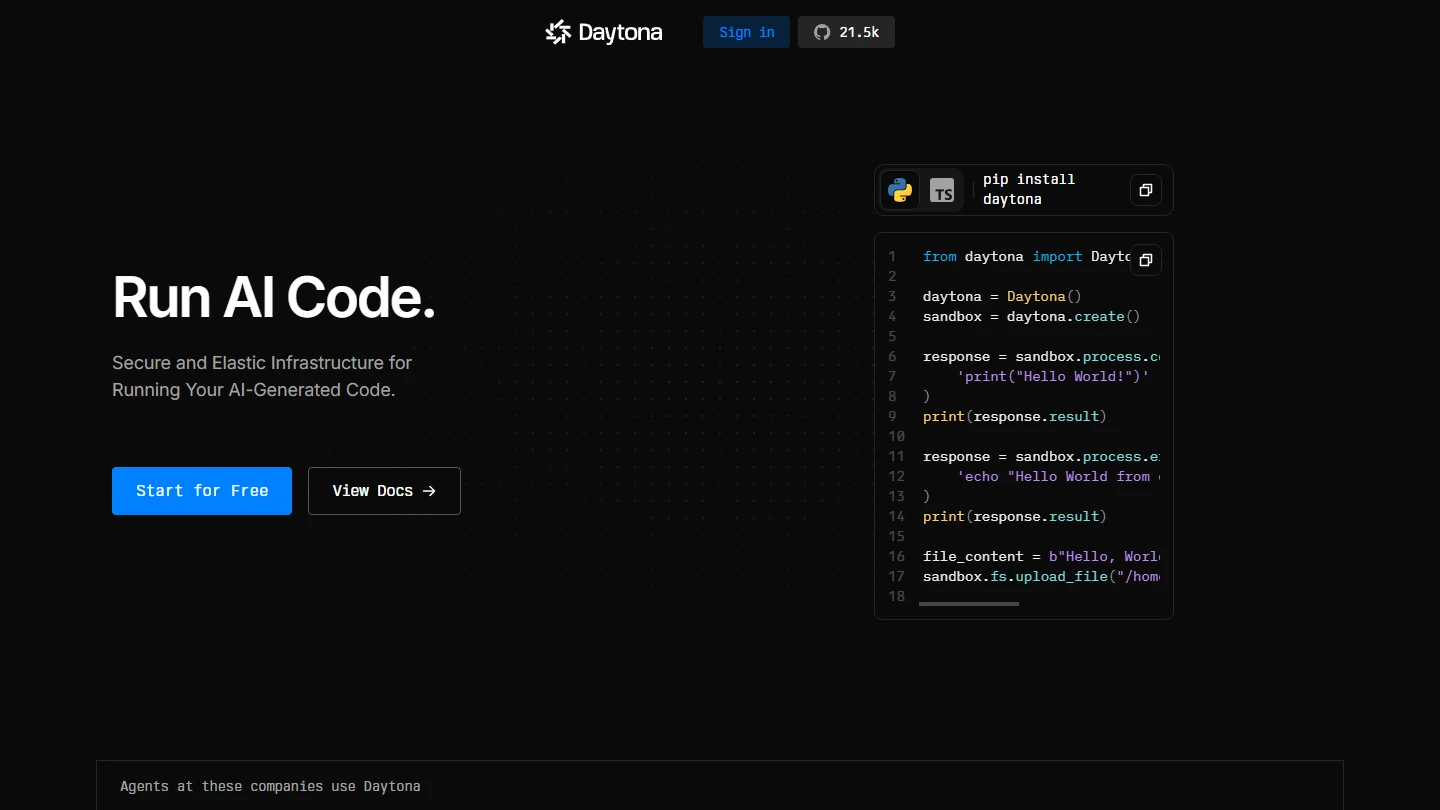1440x810 pixels.
Task: Click the print("Hello World!") string on line 7
Action: tap(1053, 377)
